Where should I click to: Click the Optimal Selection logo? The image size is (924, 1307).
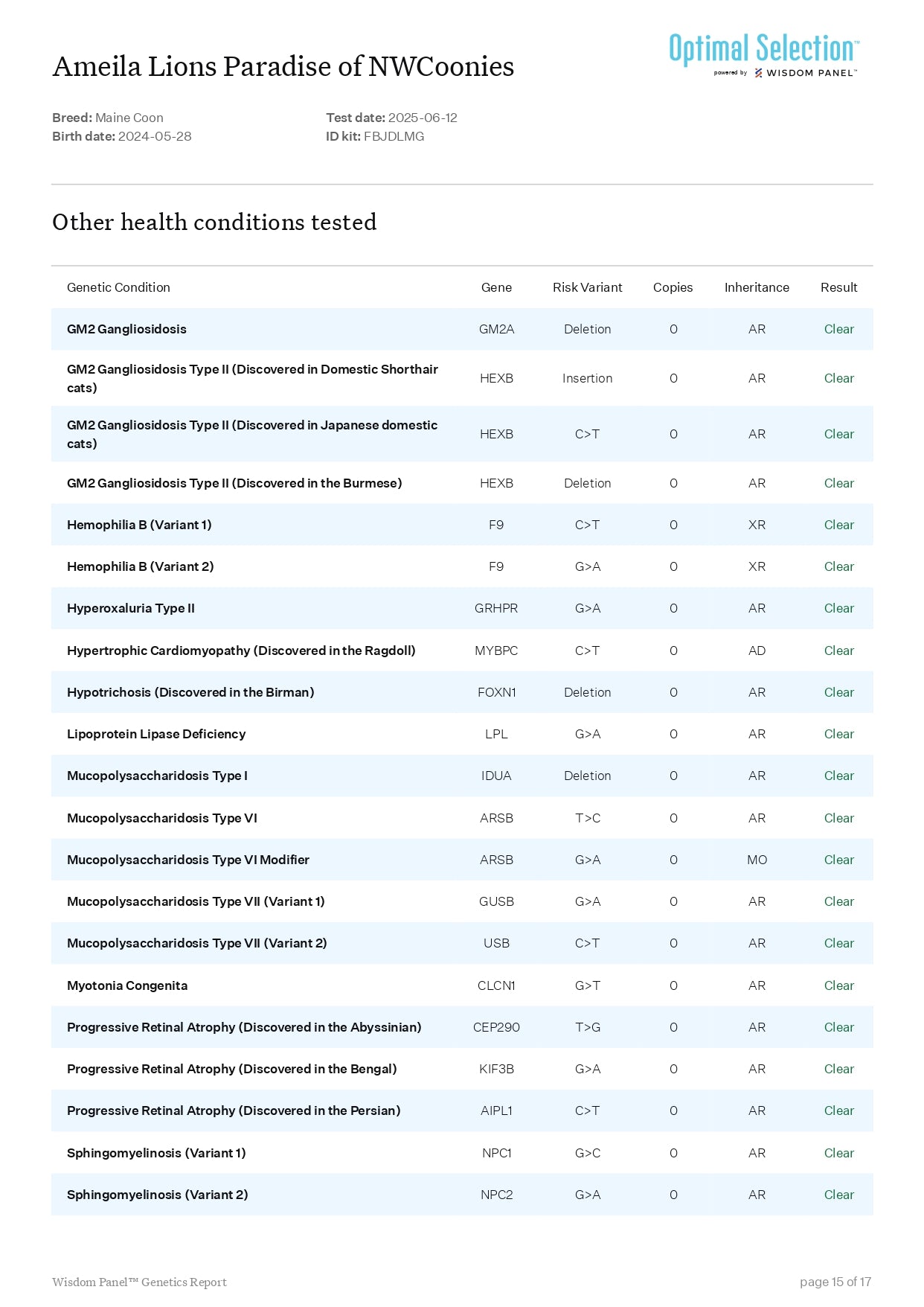point(763,49)
